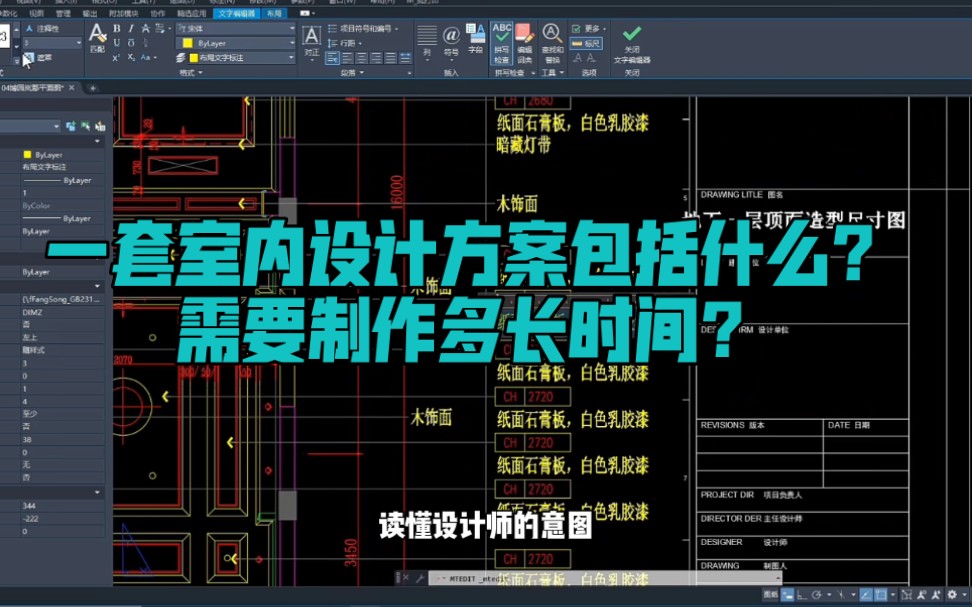Apply bold to the text
This screenshot has width=972, height=607.
pos(114,30)
